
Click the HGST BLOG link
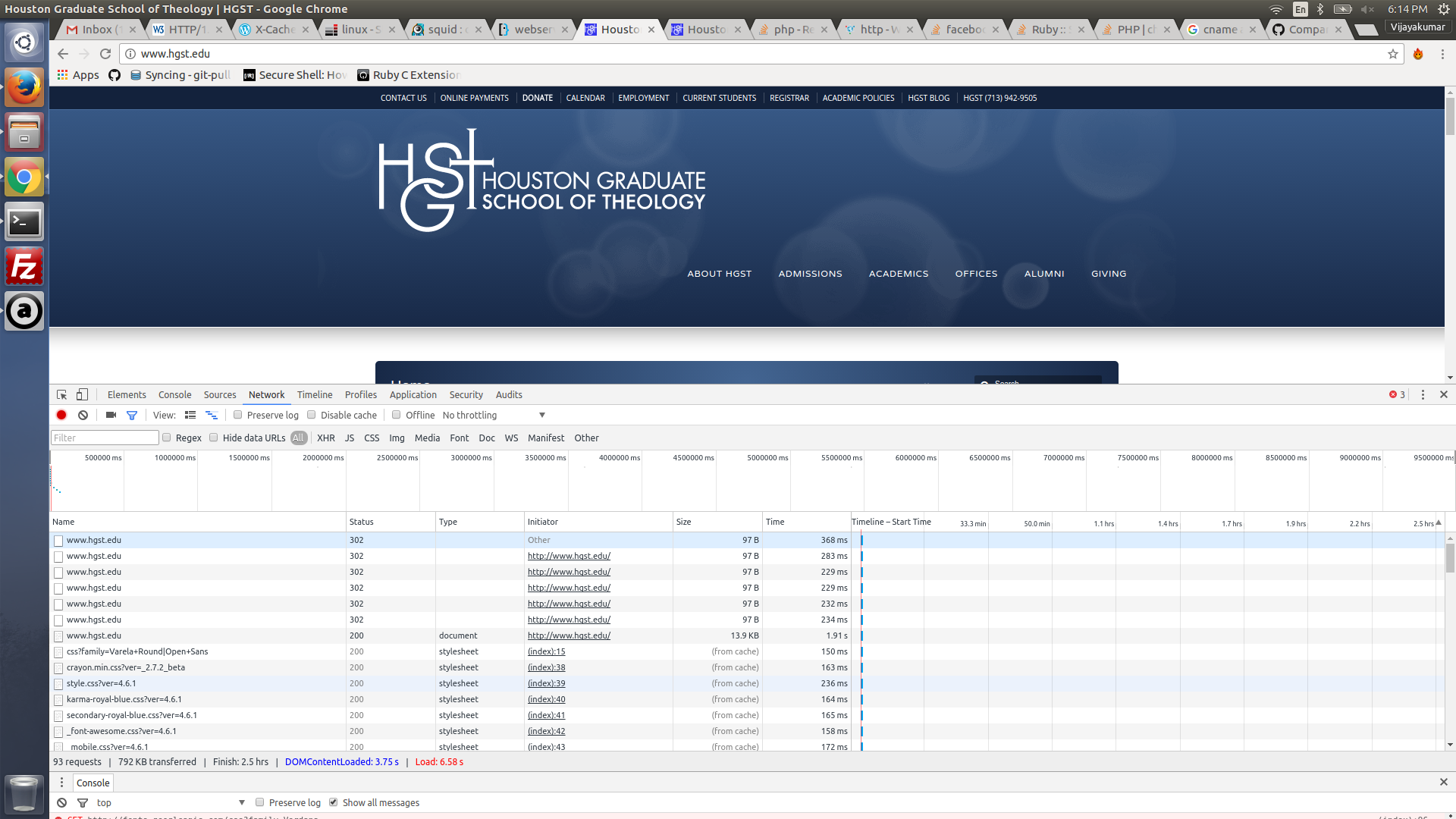coord(928,98)
